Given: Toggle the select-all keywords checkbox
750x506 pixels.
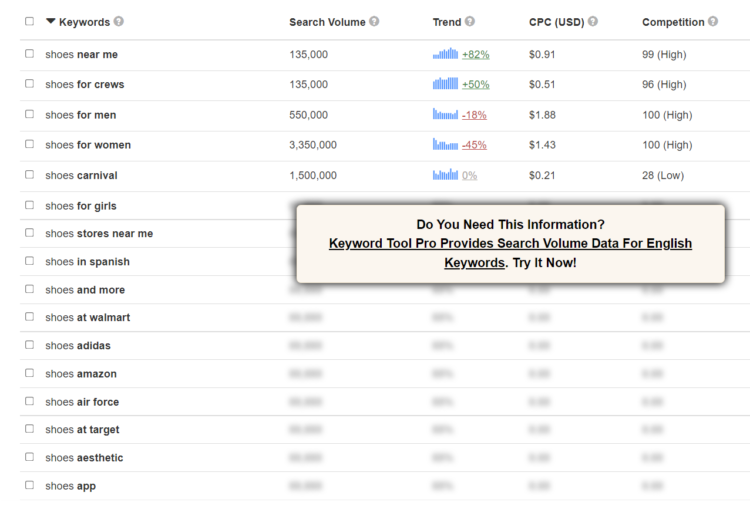Looking at the screenshot, I should 29,22.
